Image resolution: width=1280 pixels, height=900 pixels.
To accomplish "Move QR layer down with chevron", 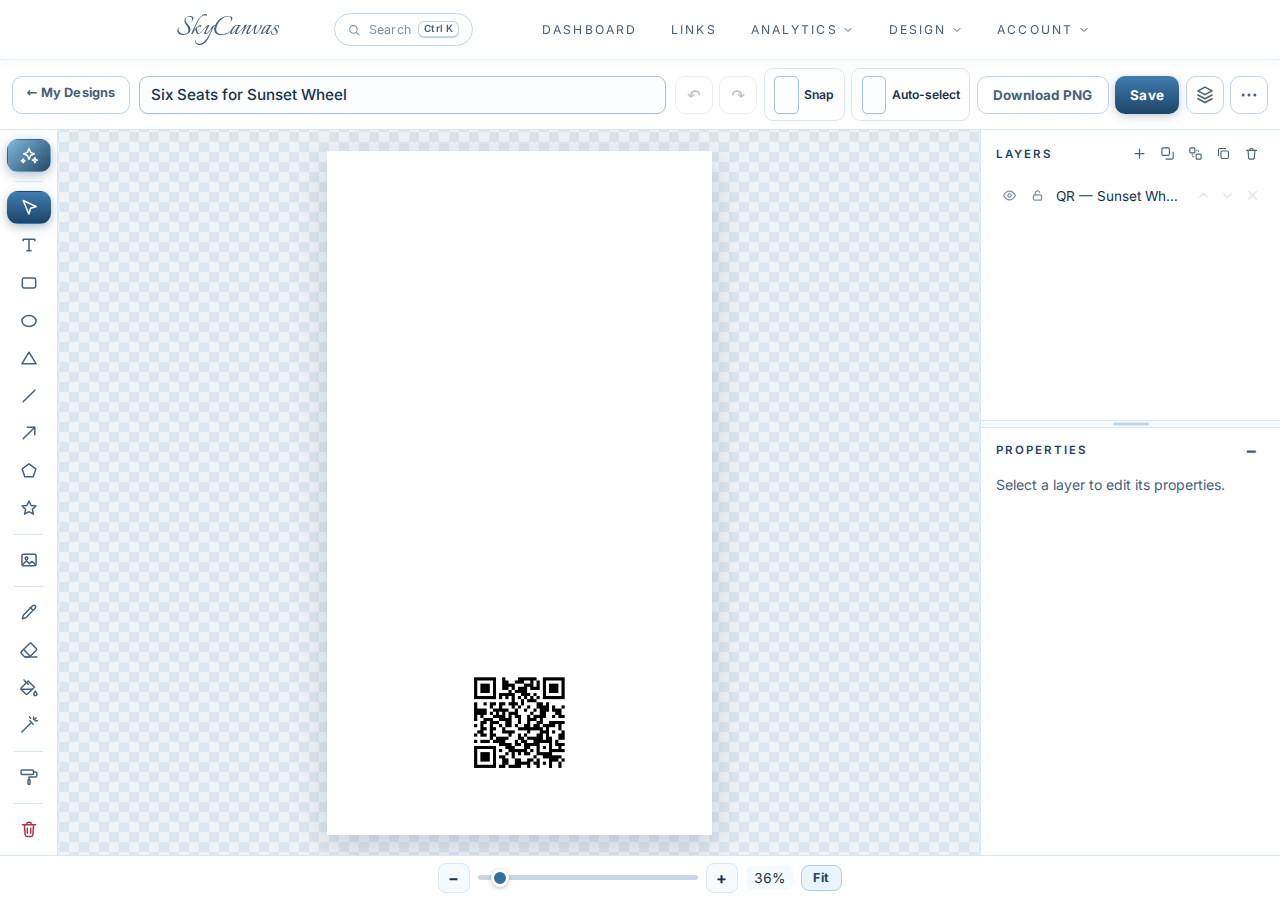I will tap(1227, 196).
